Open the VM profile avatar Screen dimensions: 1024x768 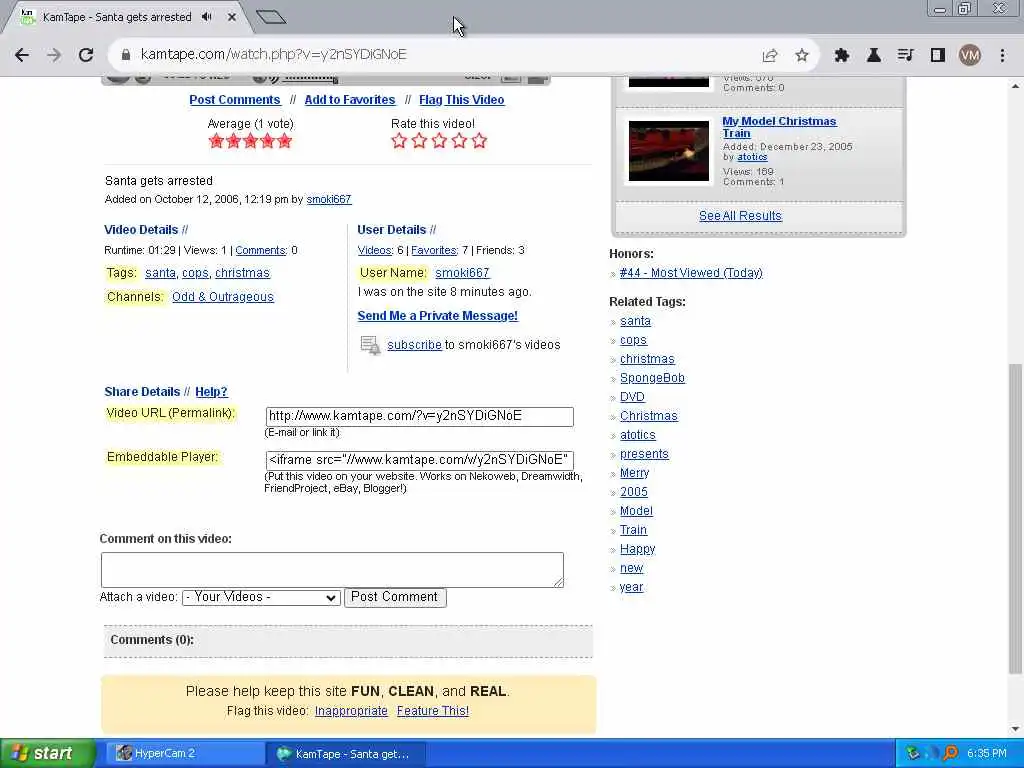[970, 56]
